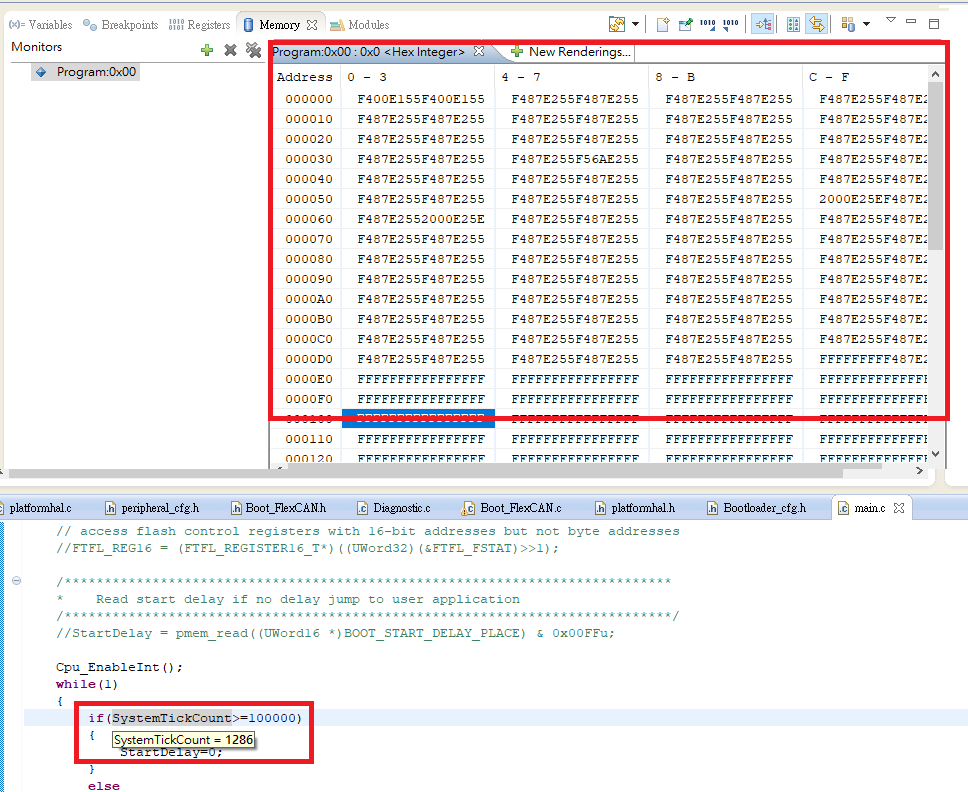Viewport: 968px width, 792px height.
Task: Toggle the Memory Monitors pane
Action: click(763, 24)
